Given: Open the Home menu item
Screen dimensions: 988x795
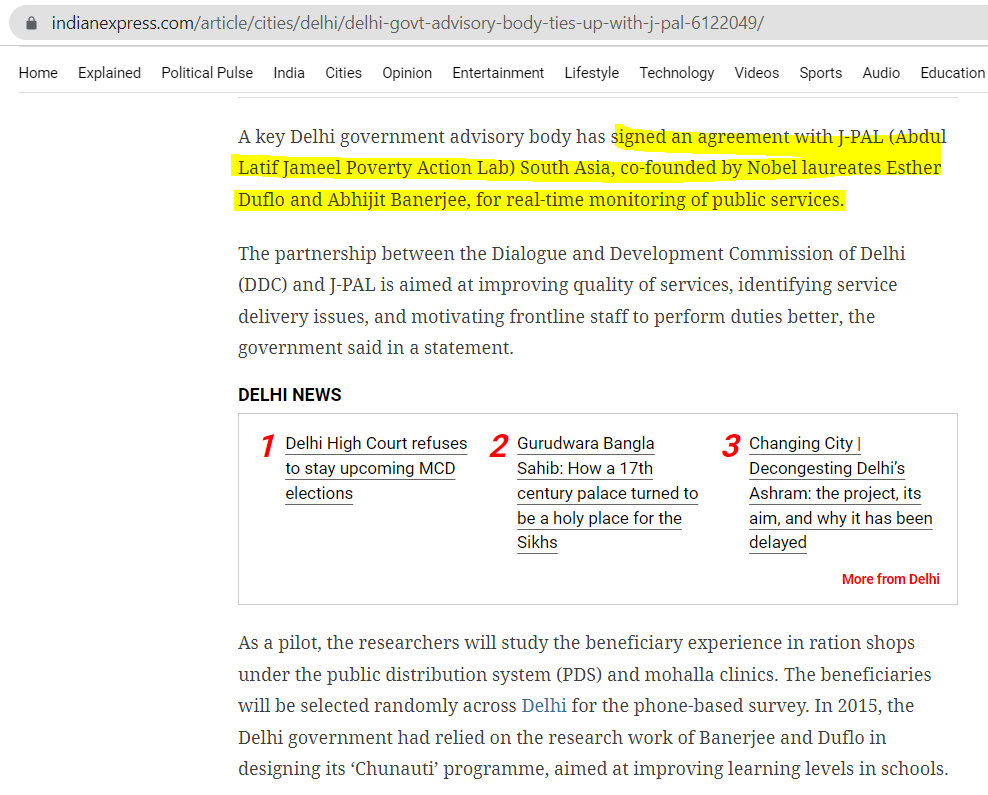Looking at the screenshot, I should pyautogui.click(x=38, y=73).
